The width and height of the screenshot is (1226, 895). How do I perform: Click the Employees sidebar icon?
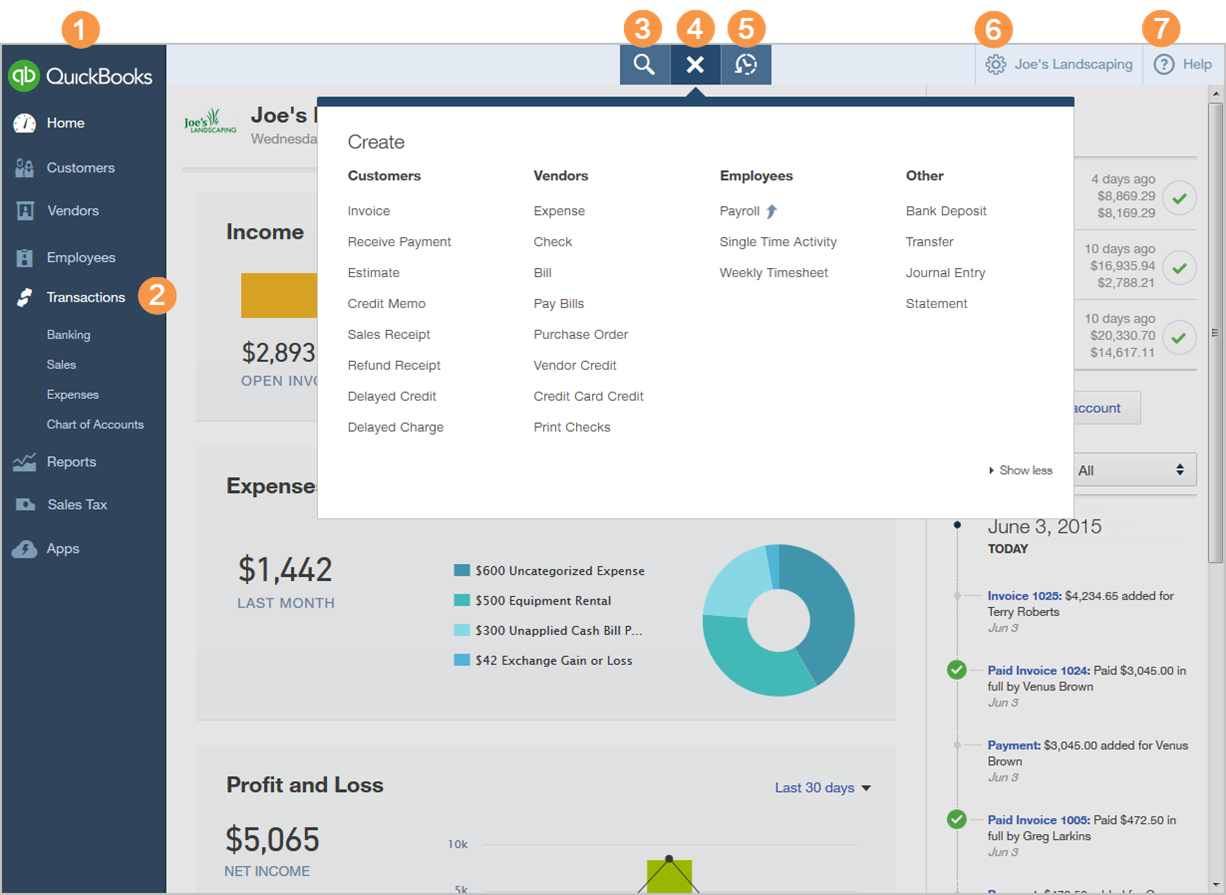coord(24,257)
